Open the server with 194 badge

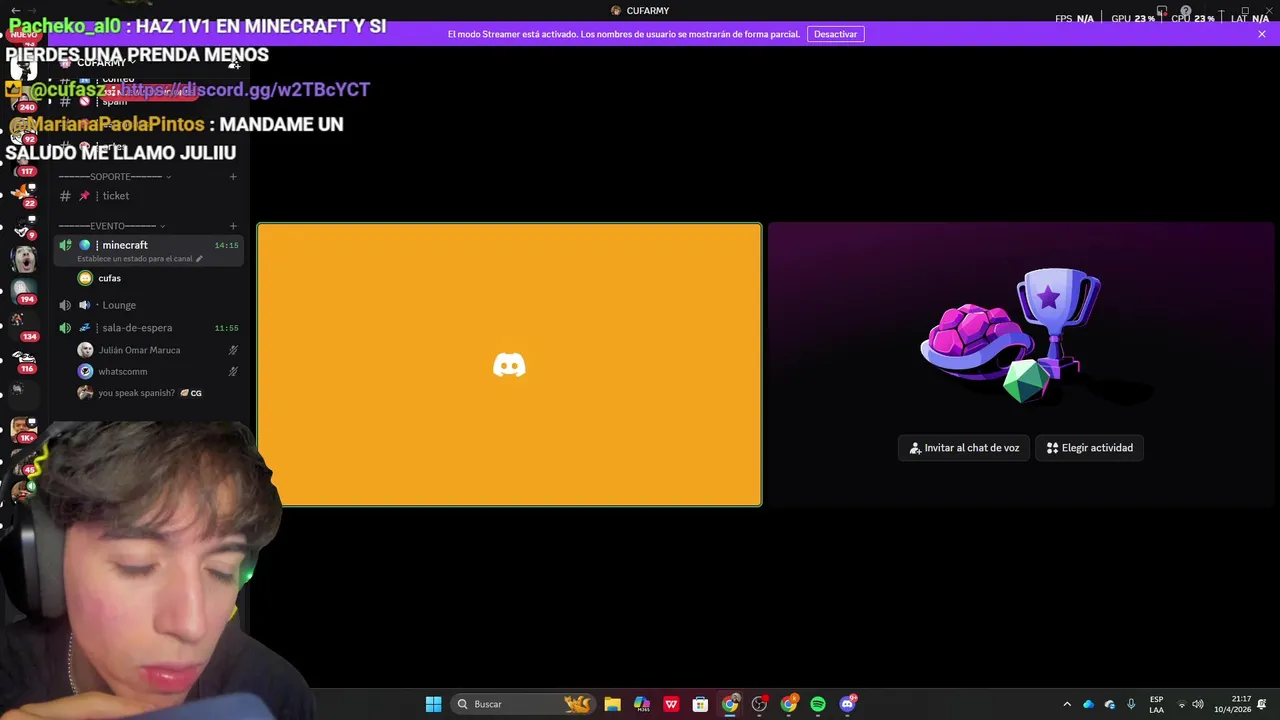coord(24,289)
